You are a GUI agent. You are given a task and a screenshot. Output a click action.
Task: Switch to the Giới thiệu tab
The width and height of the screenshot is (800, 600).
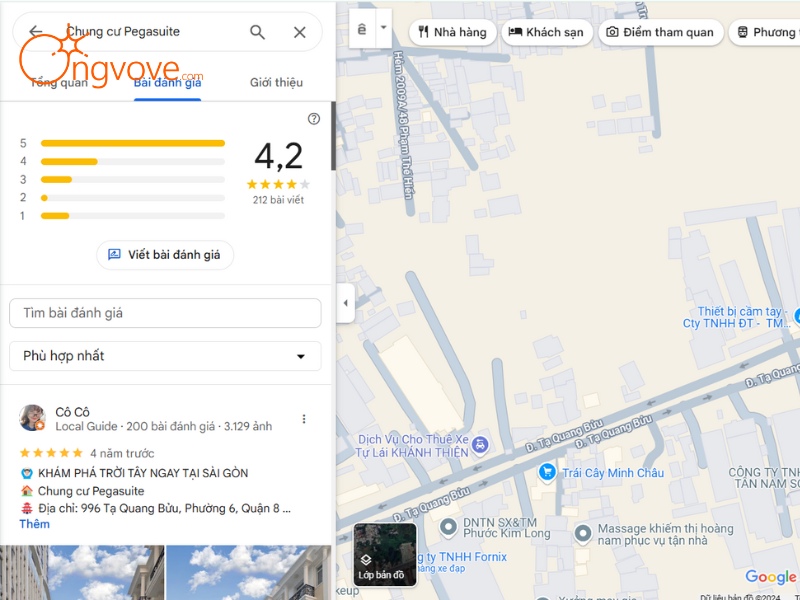pyautogui.click(x=276, y=83)
